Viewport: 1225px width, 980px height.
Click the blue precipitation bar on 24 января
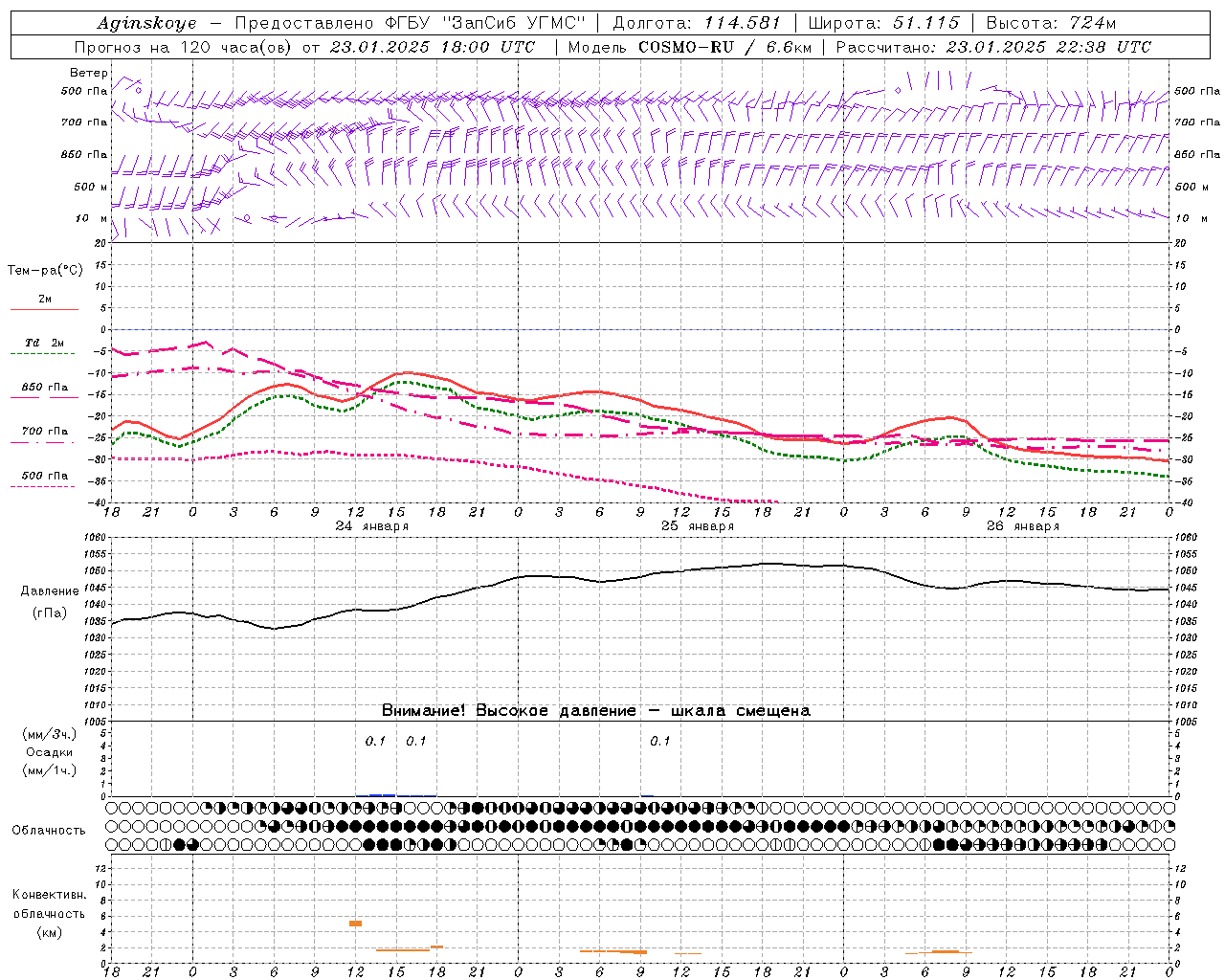coord(382,794)
